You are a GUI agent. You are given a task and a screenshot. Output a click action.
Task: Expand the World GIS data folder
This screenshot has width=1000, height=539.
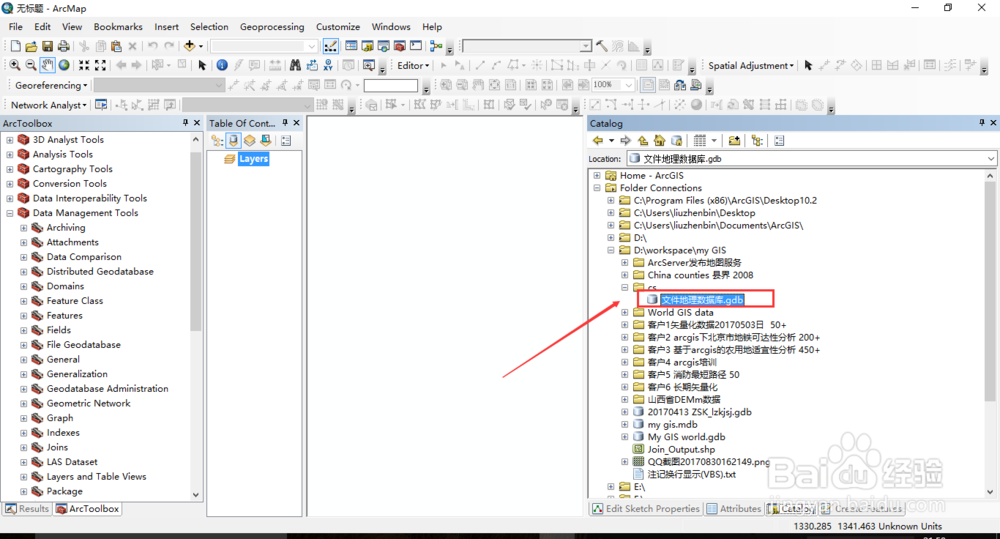(x=624, y=313)
